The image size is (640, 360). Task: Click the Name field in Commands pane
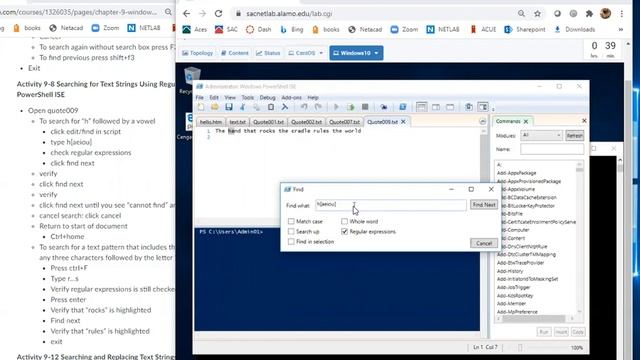552,149
